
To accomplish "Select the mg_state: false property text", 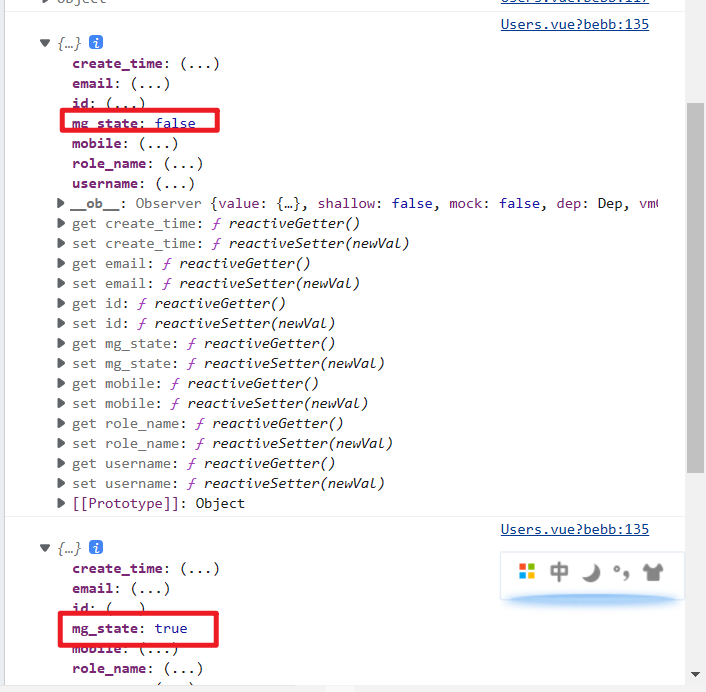I will coord(134,123).
